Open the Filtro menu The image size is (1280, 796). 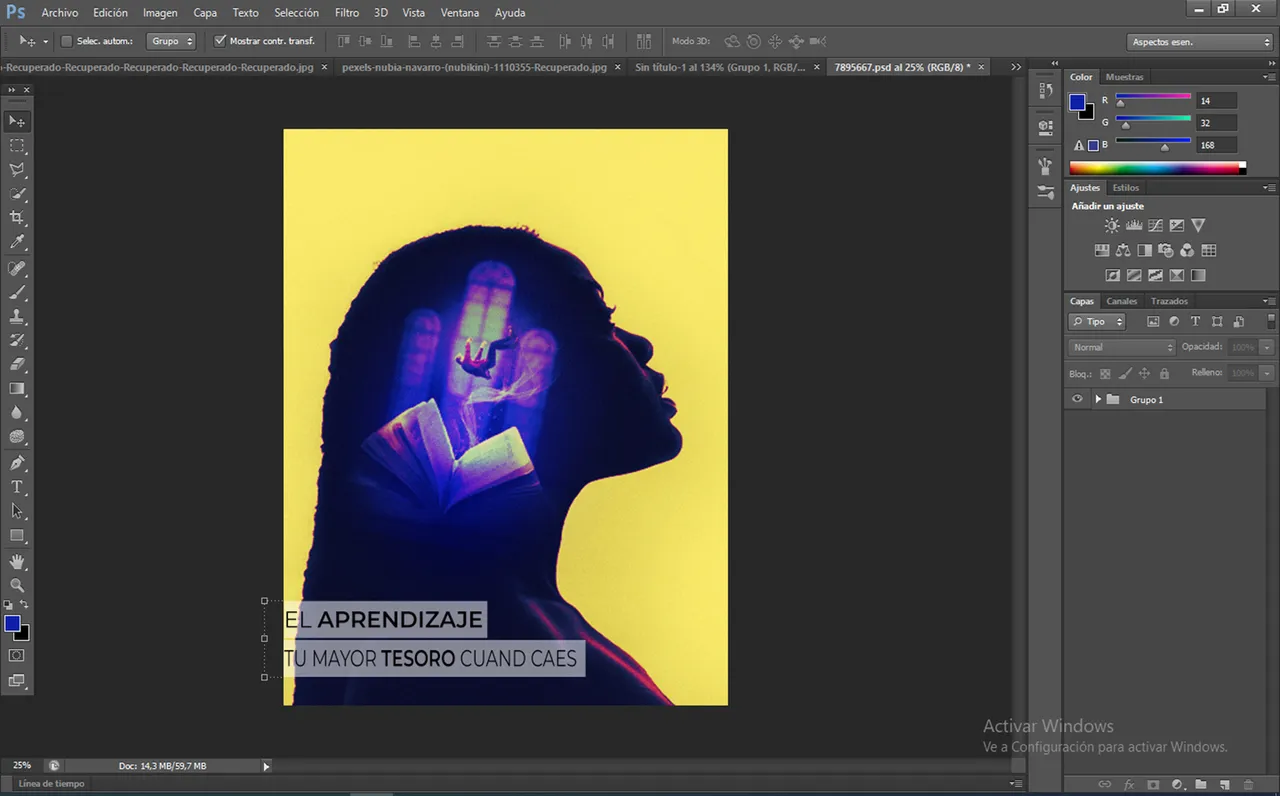347,13
